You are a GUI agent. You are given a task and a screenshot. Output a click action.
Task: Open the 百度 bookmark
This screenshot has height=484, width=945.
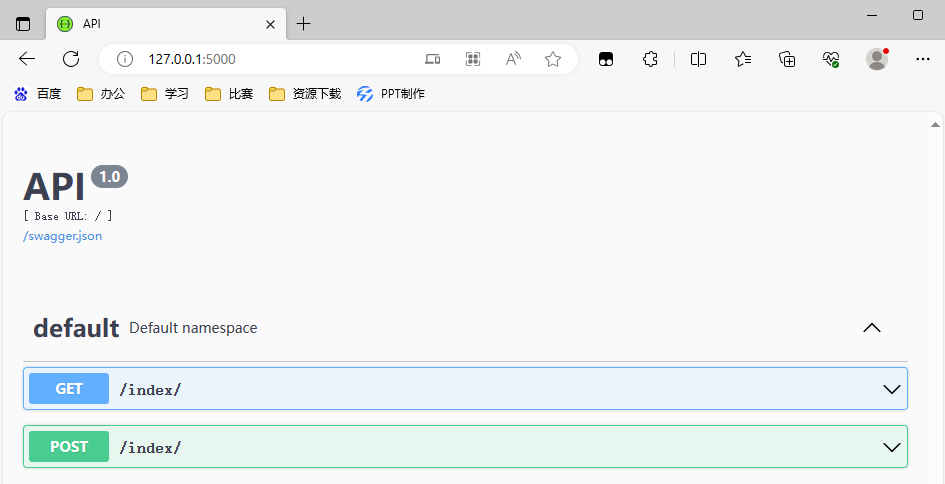(37, 94)
